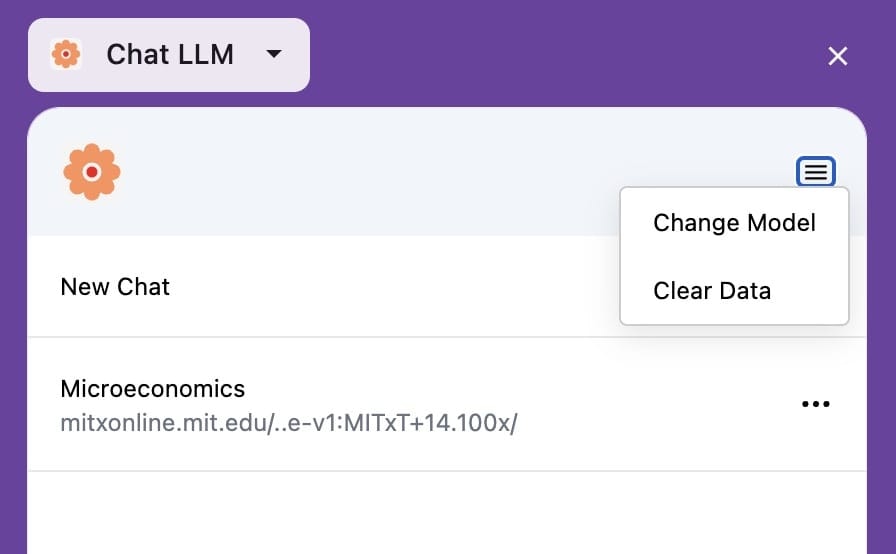Click the blank space right of the Microeconomics title

click(x=500, y=388)
